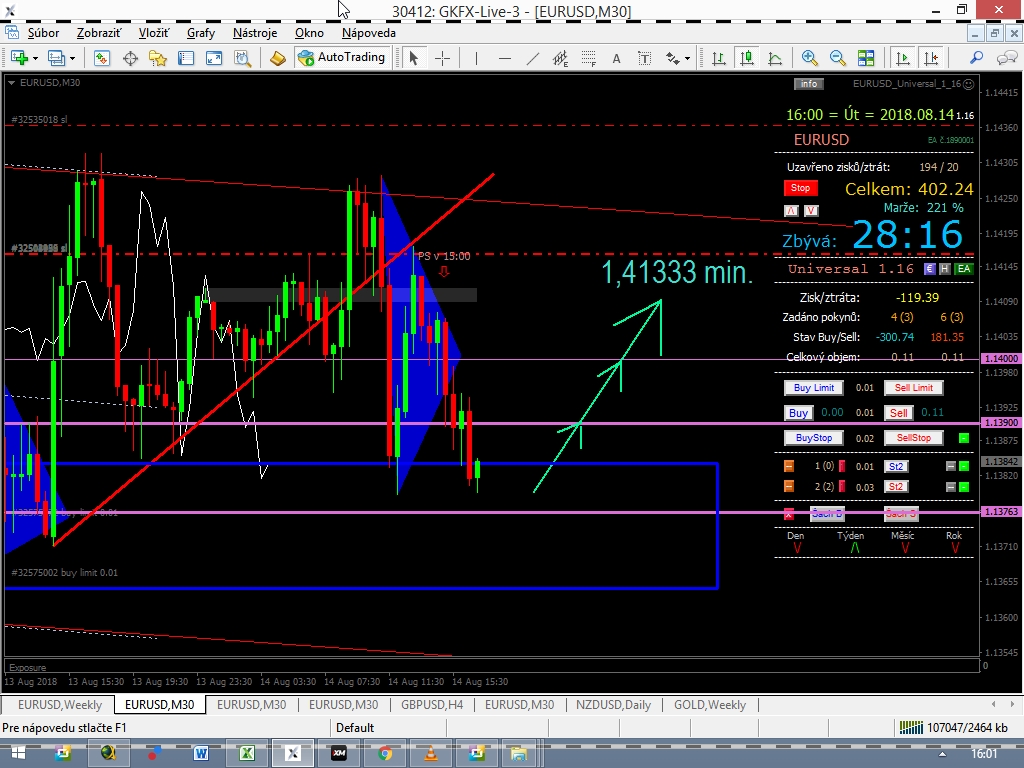
Task: Open the Nástroje menu
Action: pos(255,33)
